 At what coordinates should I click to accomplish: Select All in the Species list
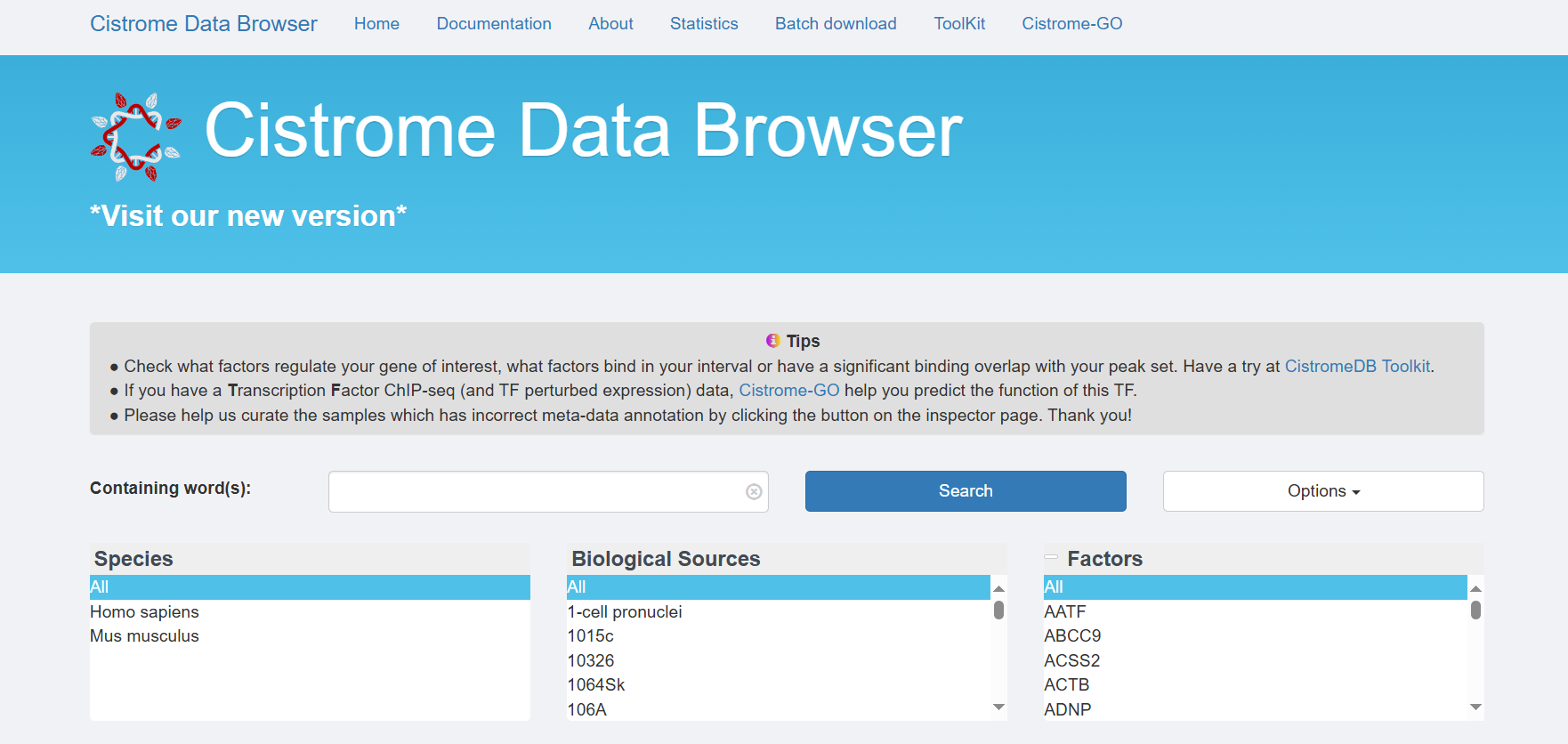point(310,587)
